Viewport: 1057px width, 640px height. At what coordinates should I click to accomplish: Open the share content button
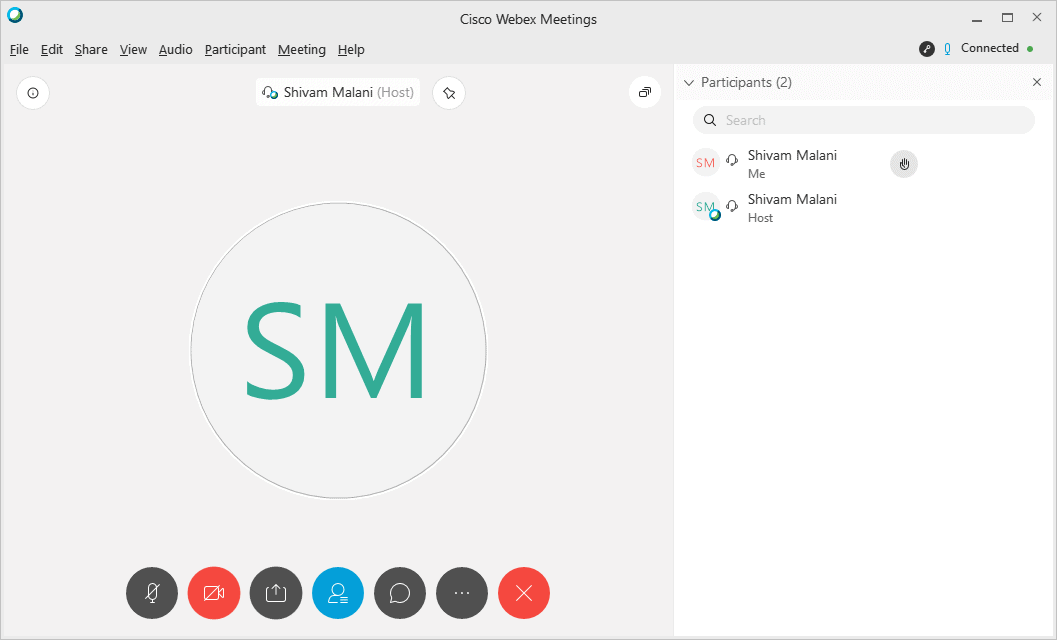[x=276, y=593]
